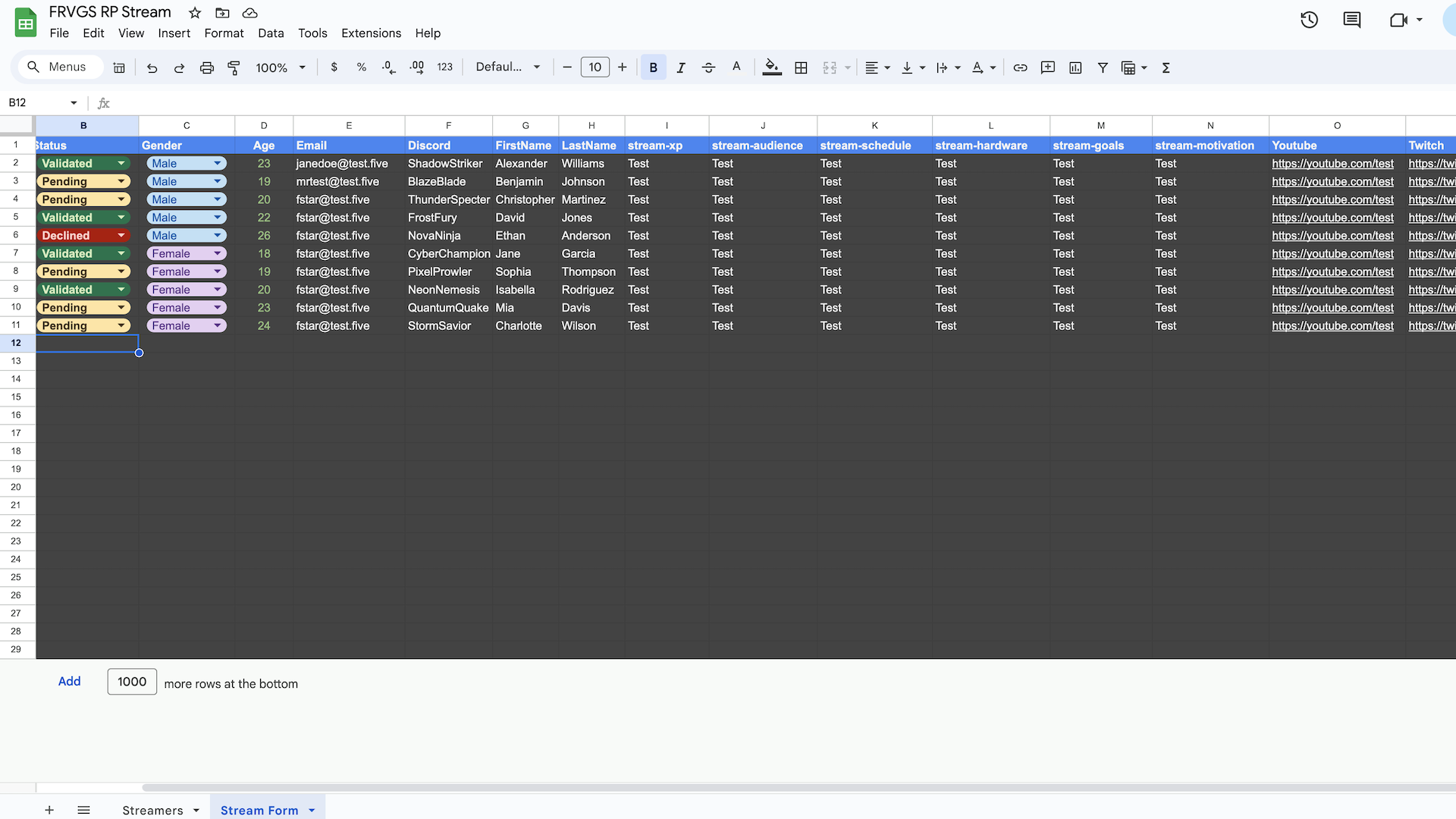Switch to the Streamers sheet tab
Screen dimensions: 1456x819
point(152,810)
